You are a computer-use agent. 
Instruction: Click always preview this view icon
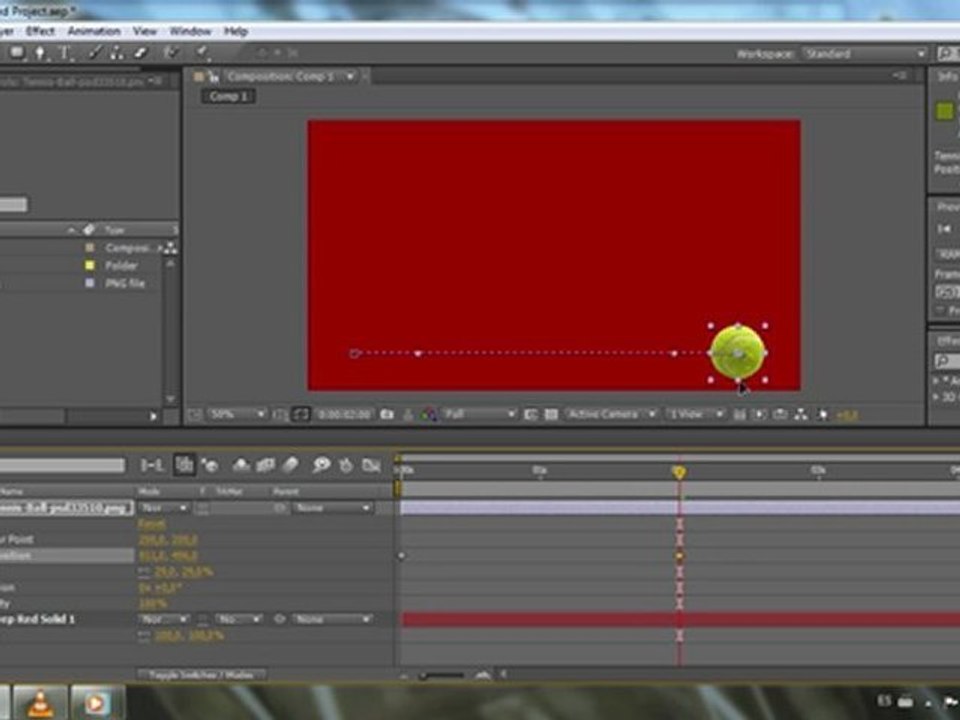(x=195, y=414)
